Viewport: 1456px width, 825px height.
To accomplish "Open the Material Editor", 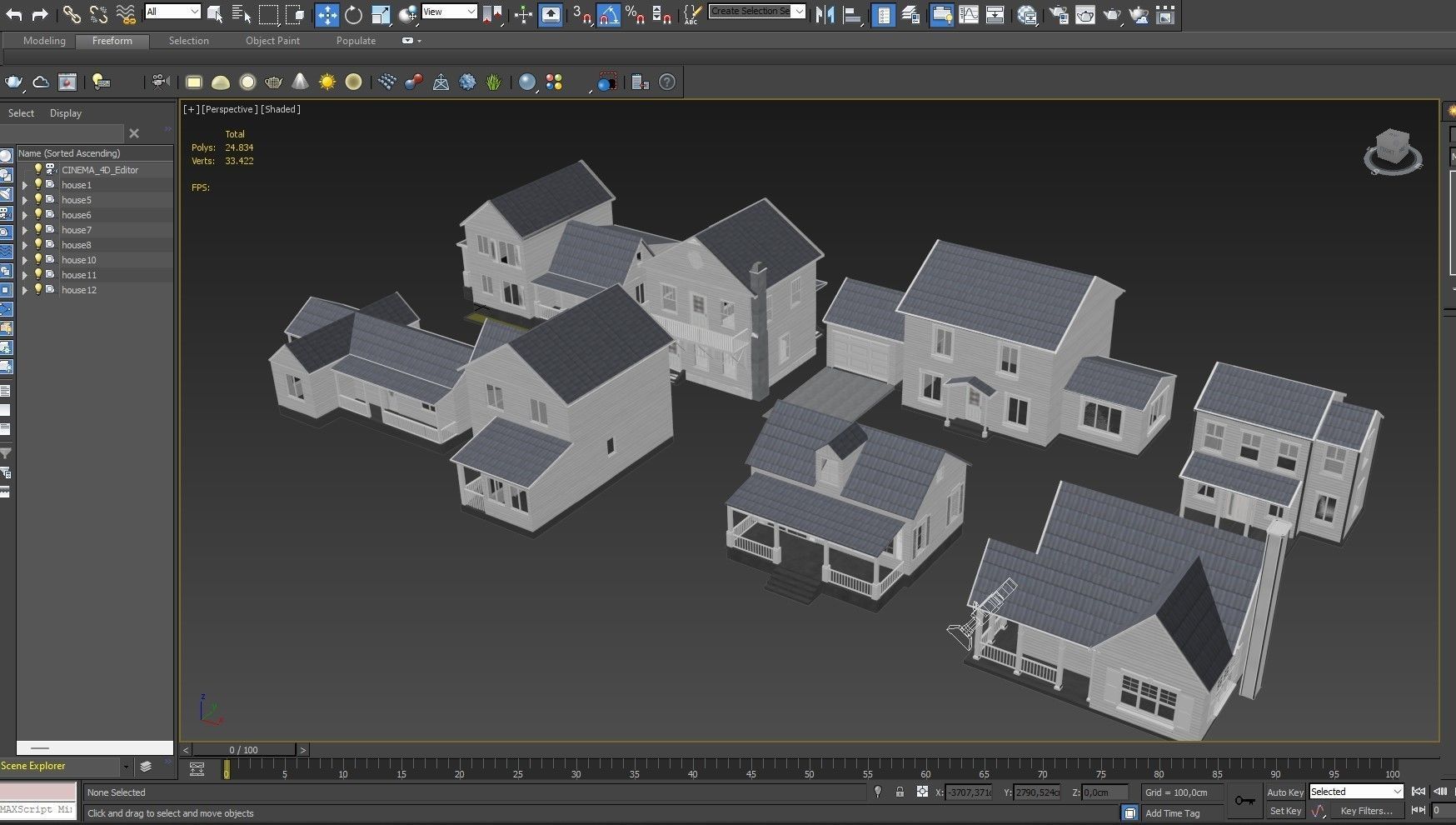I will [1027, 14].
